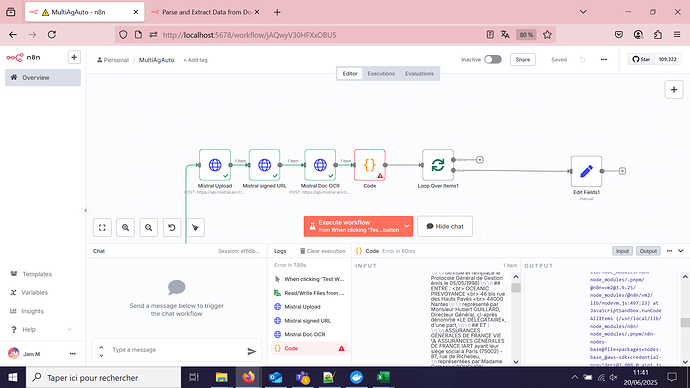Reset canvas zoom level
The height and width of the screenshot is (388, 690).
(172, 227)
